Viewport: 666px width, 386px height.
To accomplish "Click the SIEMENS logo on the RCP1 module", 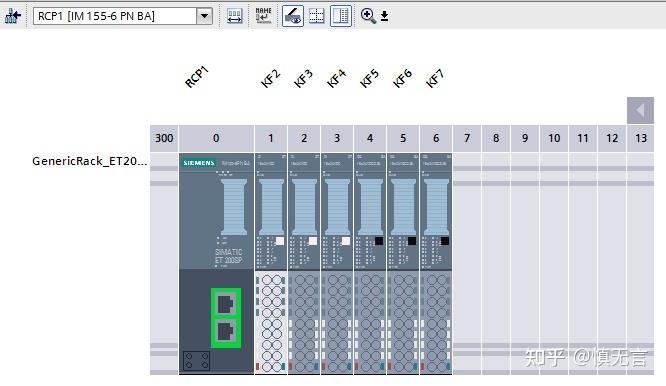I will [199, 163].
